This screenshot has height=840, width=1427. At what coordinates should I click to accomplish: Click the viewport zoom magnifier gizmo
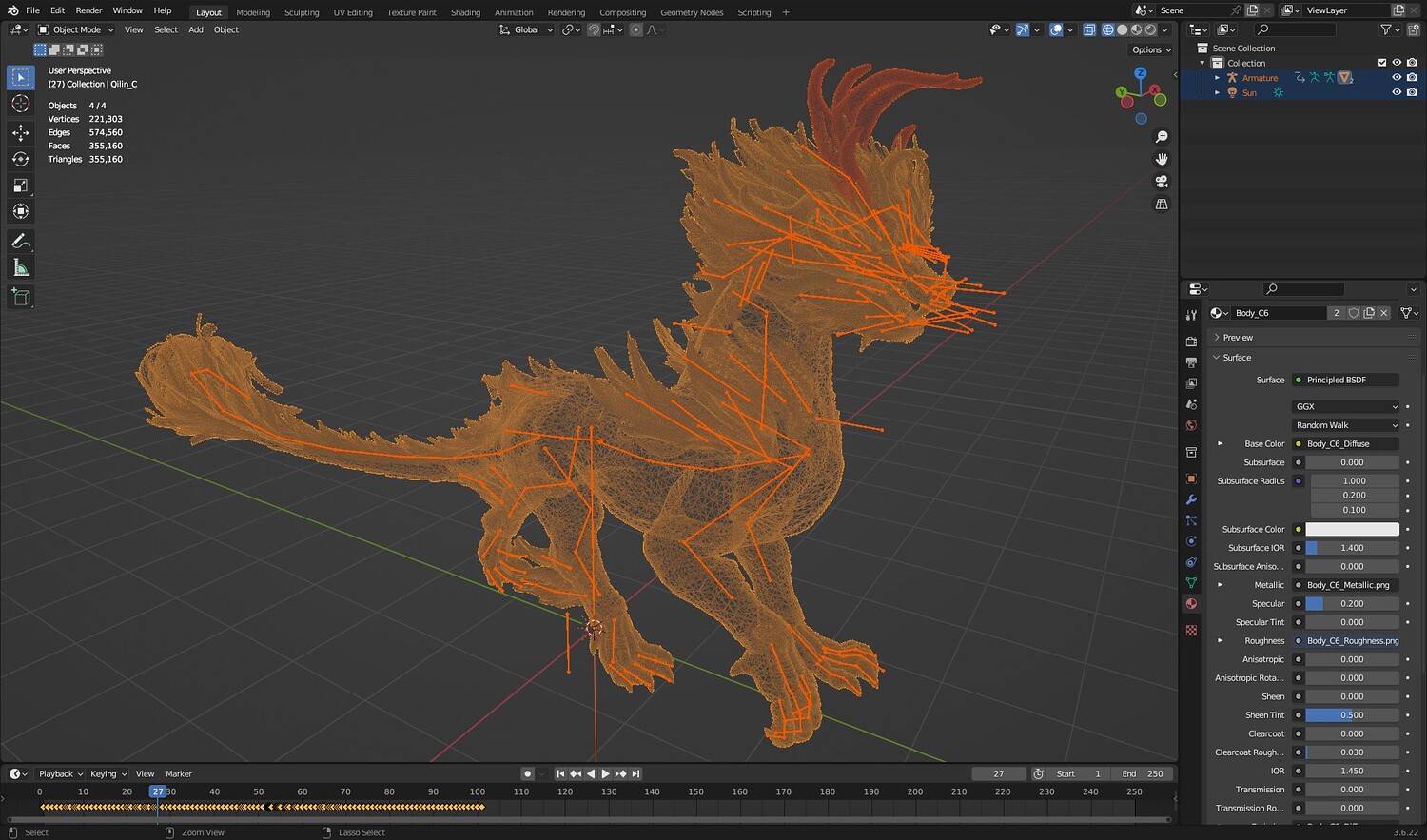(1162, 137)
